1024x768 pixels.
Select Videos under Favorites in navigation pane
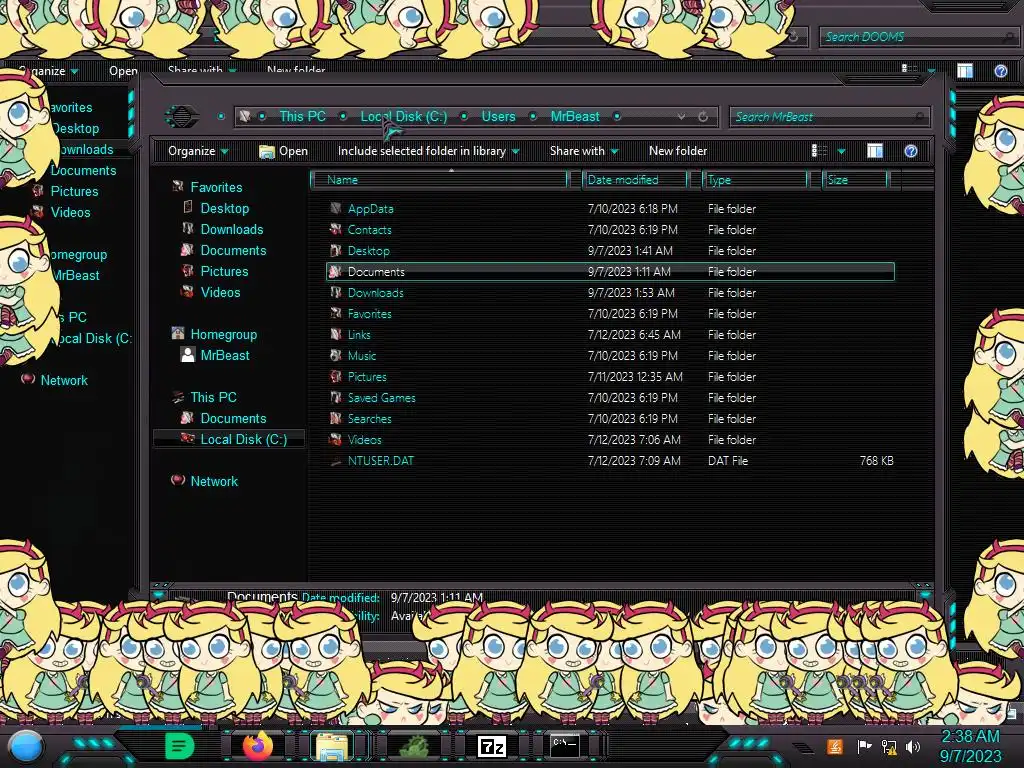pyautogui.click(x=220, y=292)
